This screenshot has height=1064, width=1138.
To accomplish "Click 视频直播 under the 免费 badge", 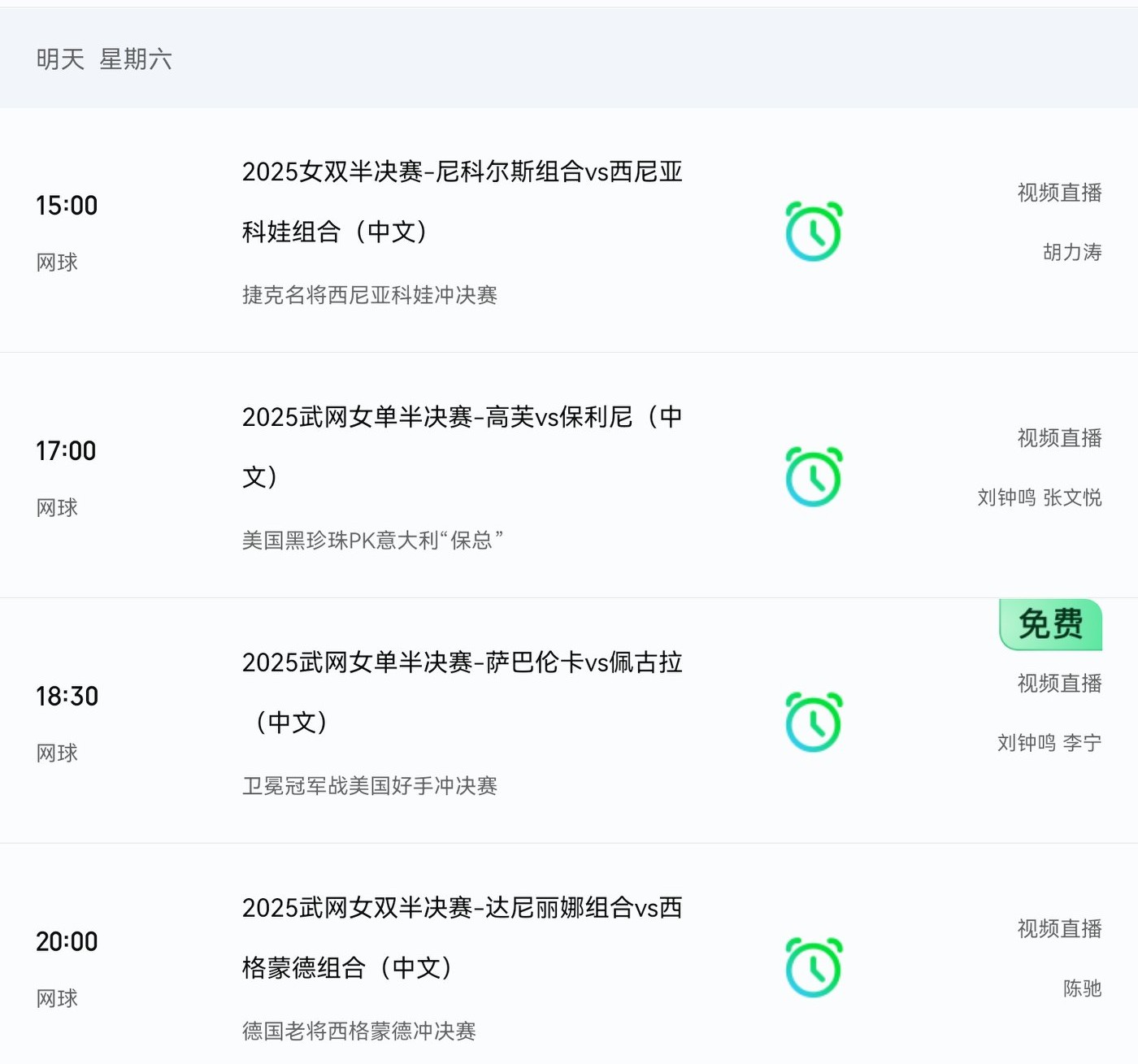I will click(1059, 684).
